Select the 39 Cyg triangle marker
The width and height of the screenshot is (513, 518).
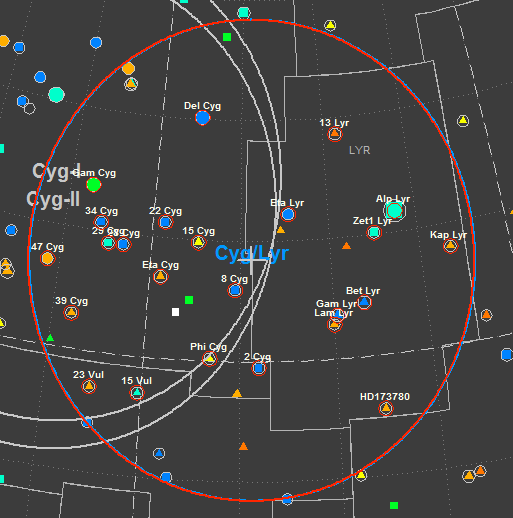(71, 313)
